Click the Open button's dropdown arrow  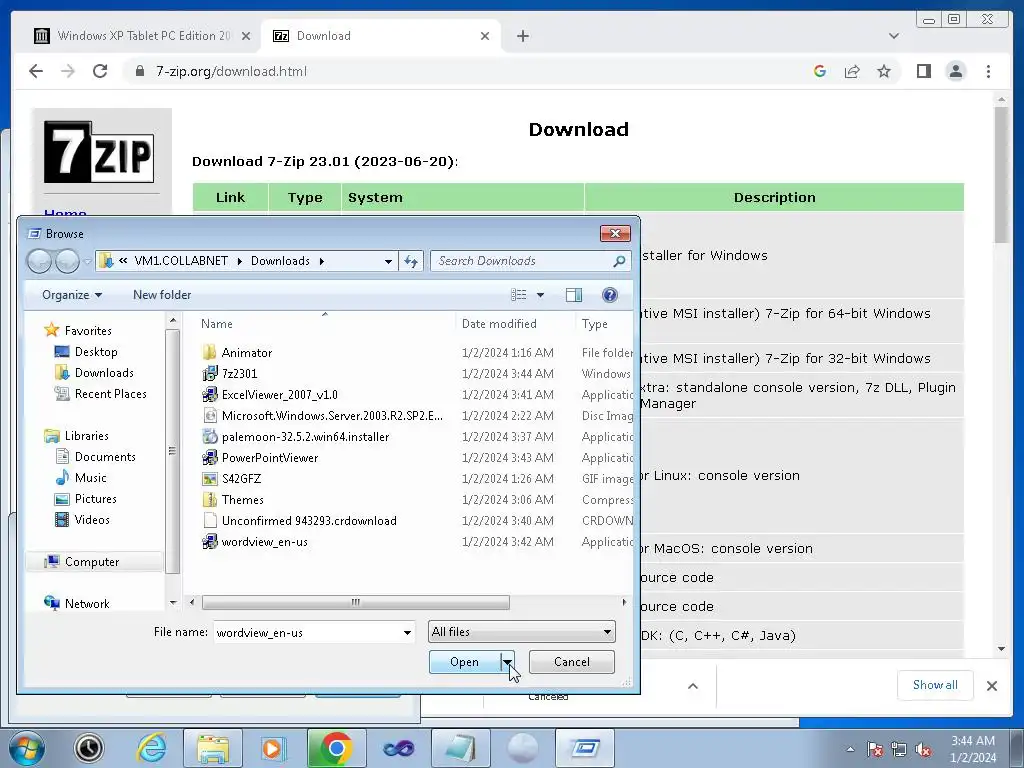507,662
